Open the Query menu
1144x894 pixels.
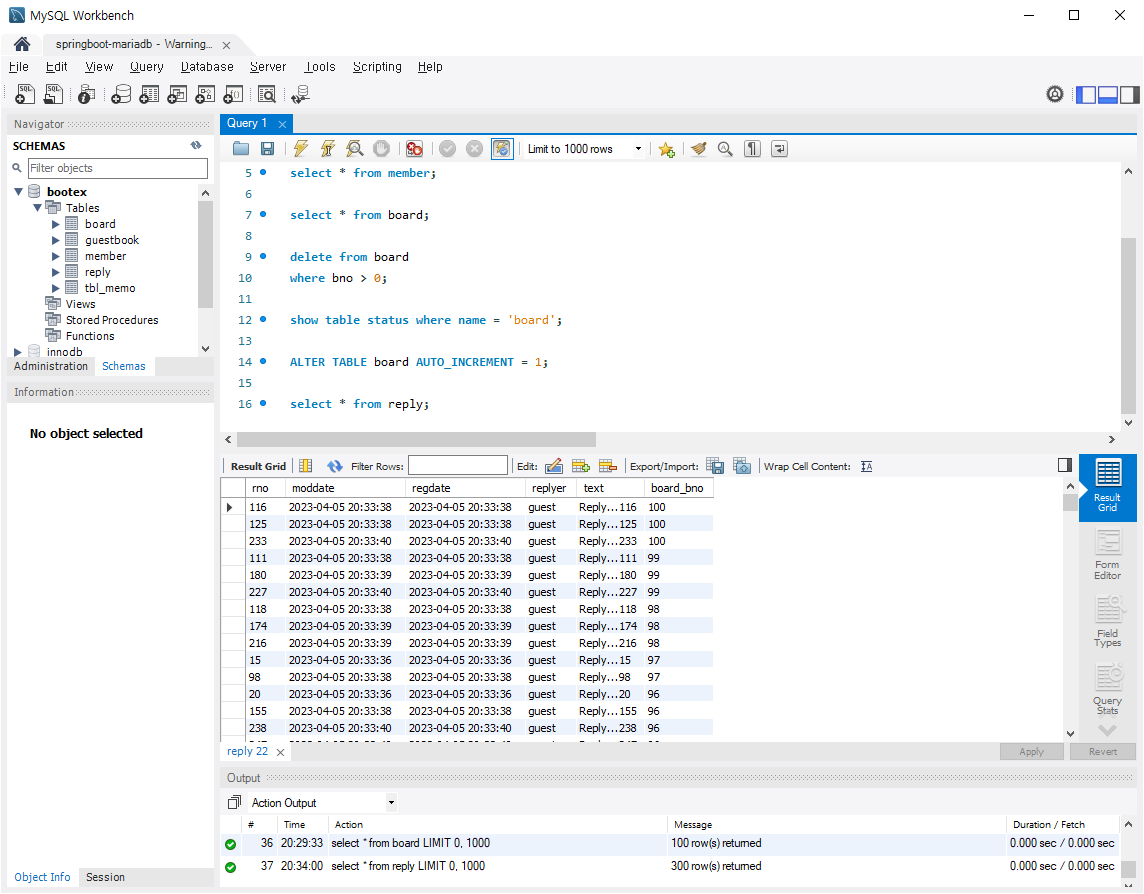147,66
